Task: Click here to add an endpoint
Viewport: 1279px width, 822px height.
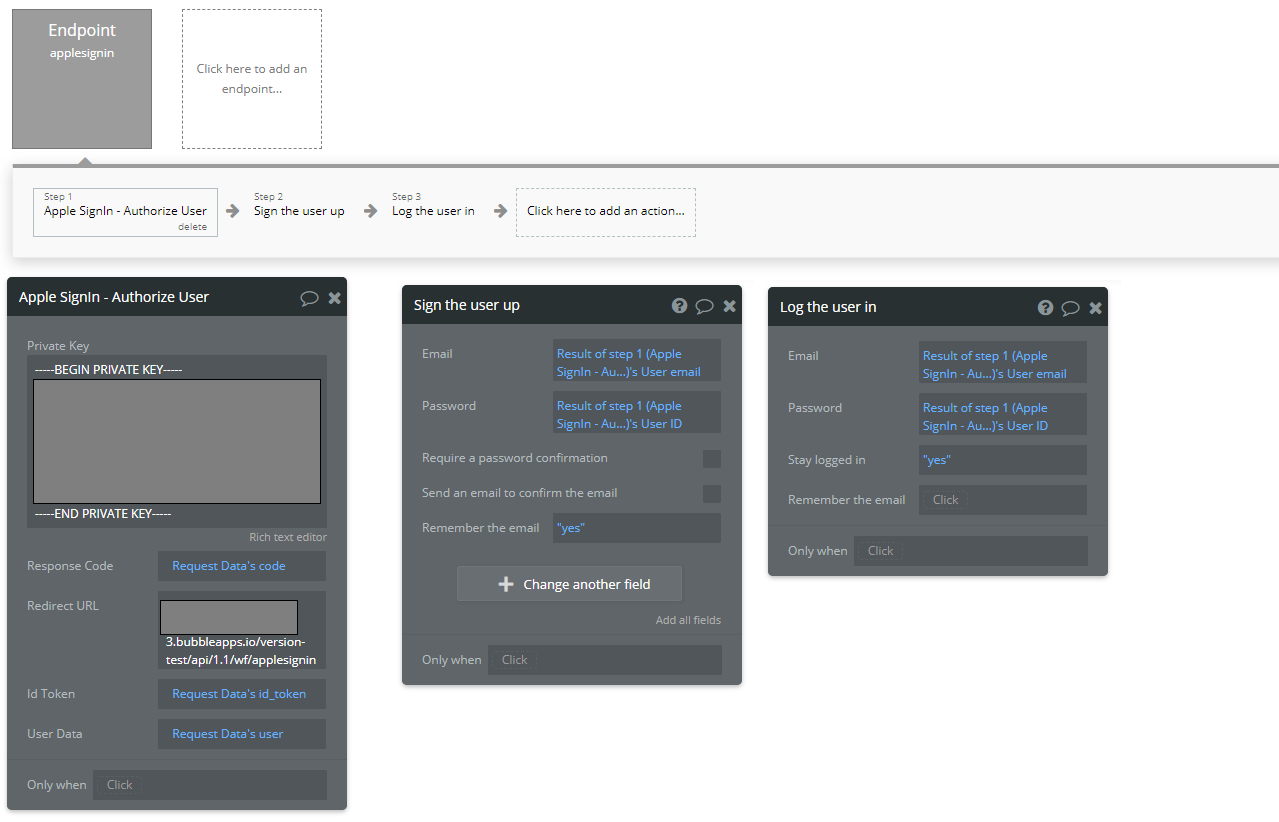Action: 252,79
